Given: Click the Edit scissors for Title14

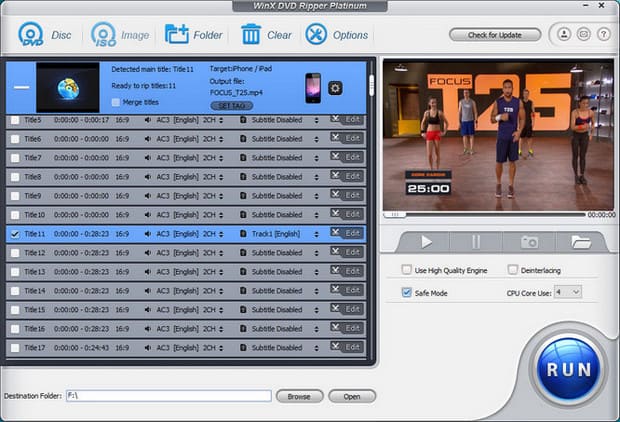Looking at the screenshot, I should point(347,290).
